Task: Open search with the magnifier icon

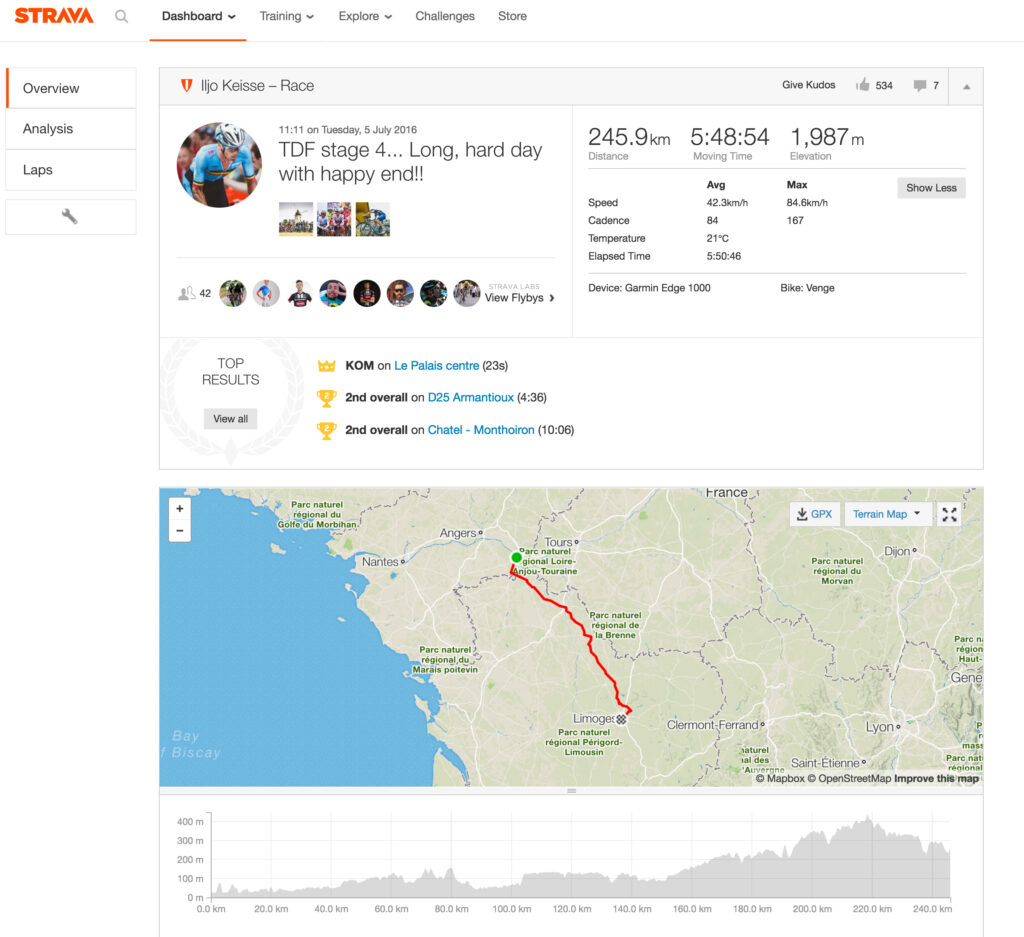Action: 121,16
